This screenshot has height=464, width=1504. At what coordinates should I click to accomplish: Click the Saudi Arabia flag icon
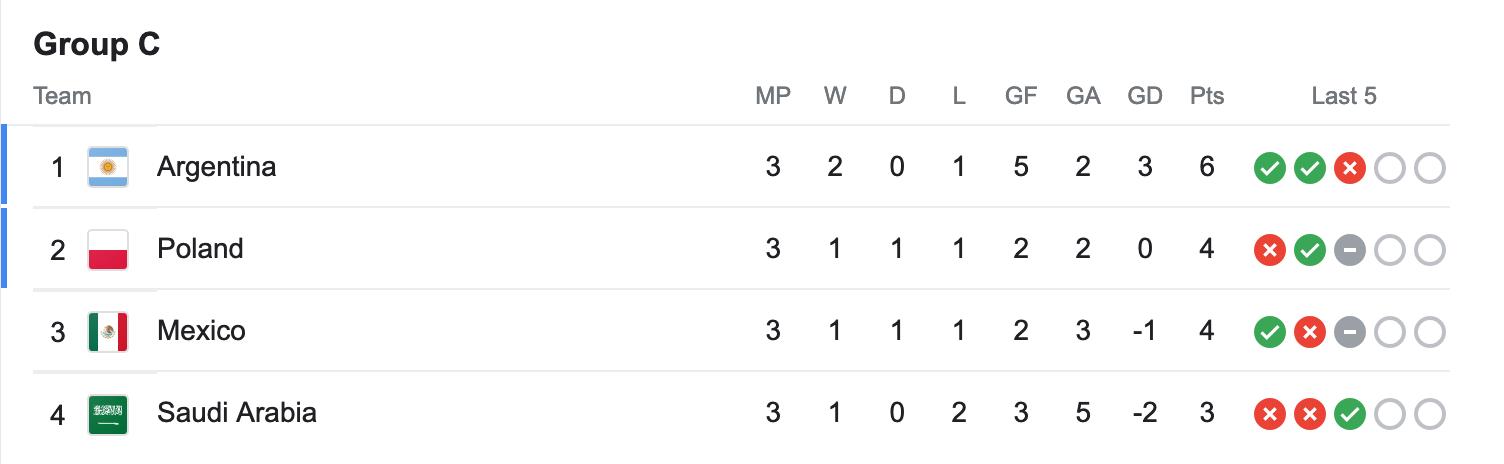(108, 413)
